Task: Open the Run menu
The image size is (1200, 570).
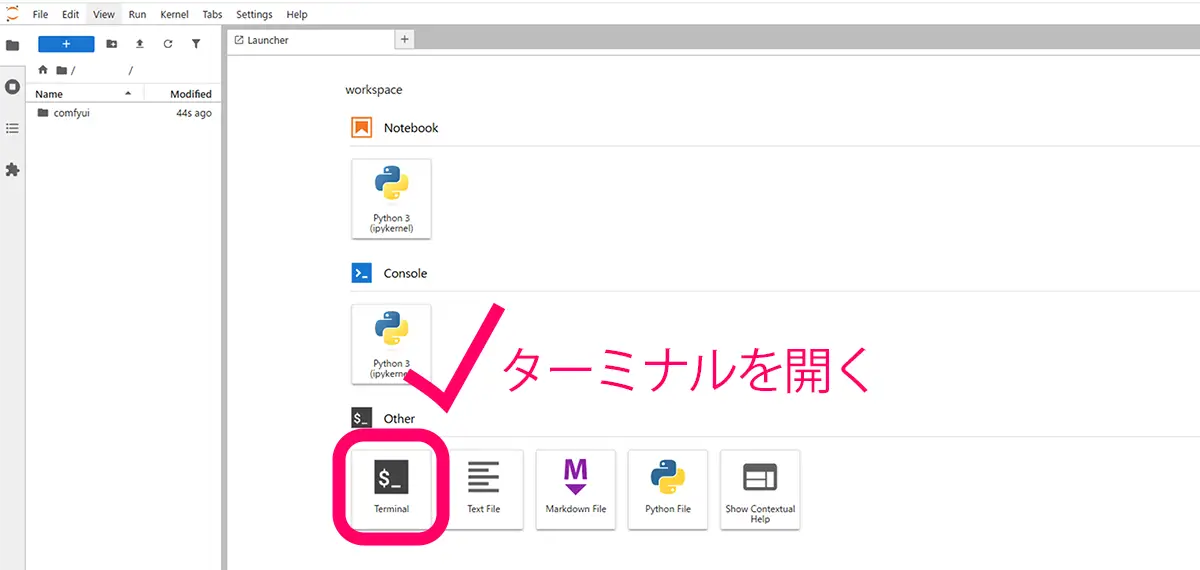Action: [x=137, y=14]
